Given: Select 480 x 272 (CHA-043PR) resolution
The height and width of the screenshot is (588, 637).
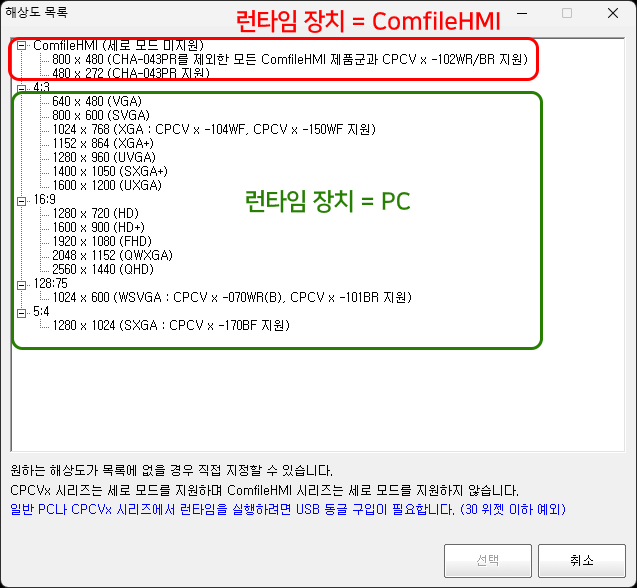Looking at the screenshot, I should (130, 74).
